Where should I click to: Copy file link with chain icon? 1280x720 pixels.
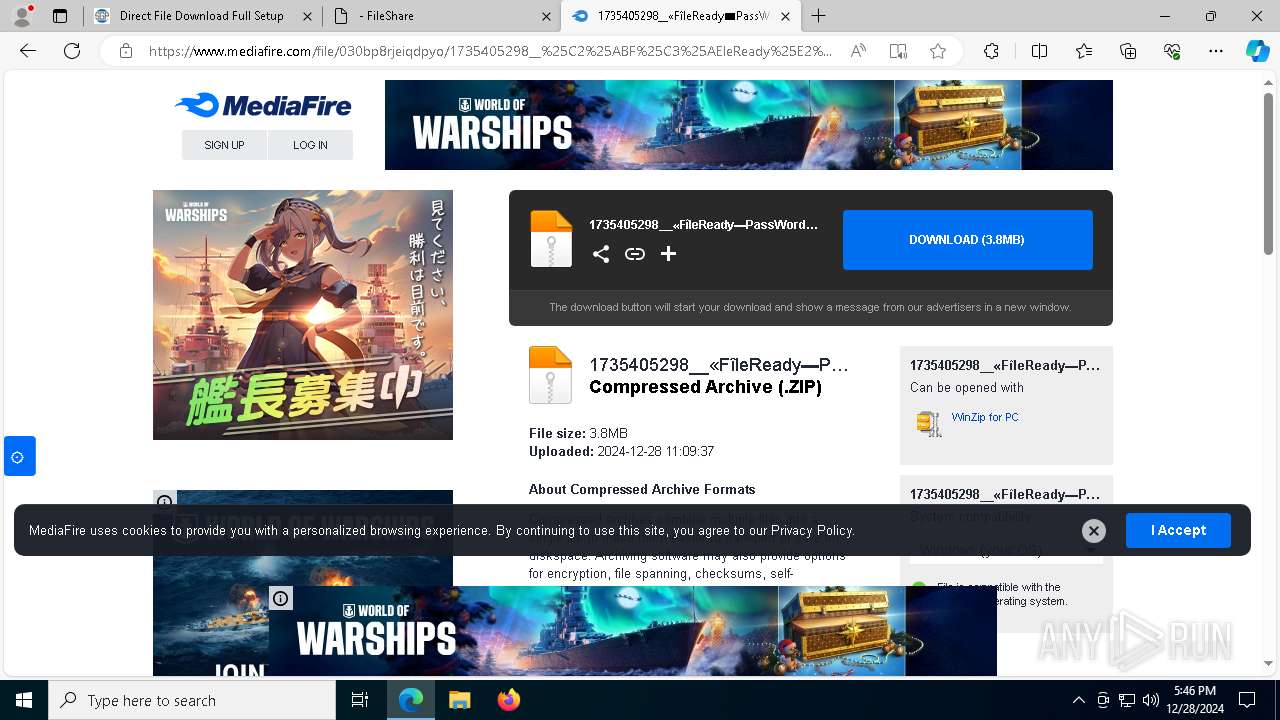pos(634,254)
